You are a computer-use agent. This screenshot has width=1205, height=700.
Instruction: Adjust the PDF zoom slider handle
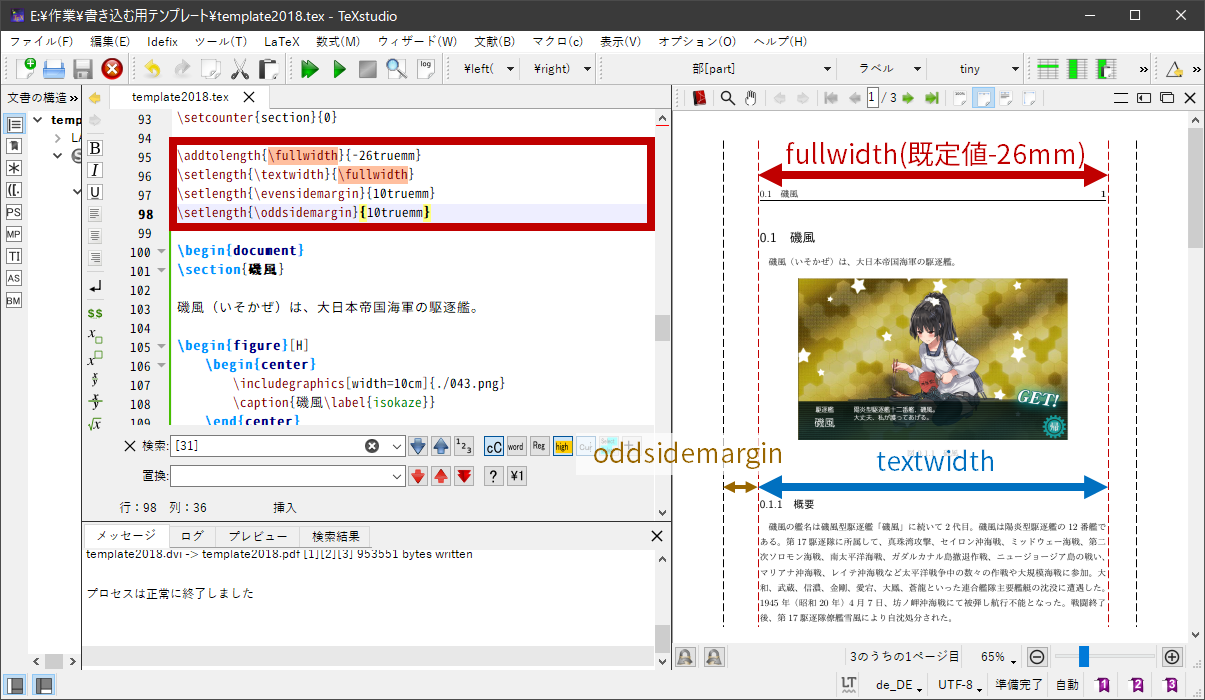(x=1083, y=657)
